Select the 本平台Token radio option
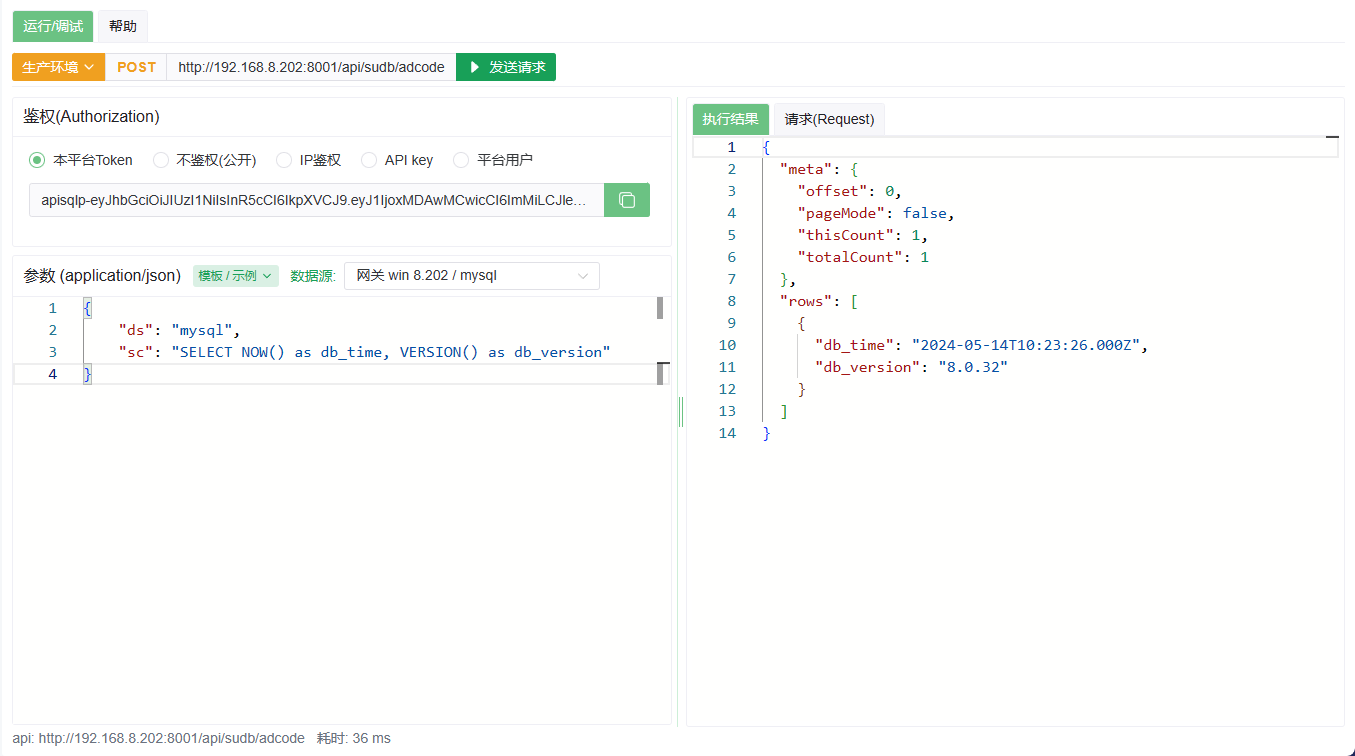This screenshot has height=756, width=1355. [x=37, y=160]
